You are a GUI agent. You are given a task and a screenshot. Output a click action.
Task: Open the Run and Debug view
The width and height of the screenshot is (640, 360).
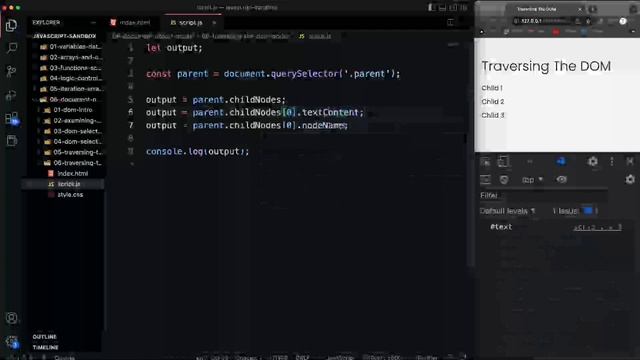click(11, 95)
